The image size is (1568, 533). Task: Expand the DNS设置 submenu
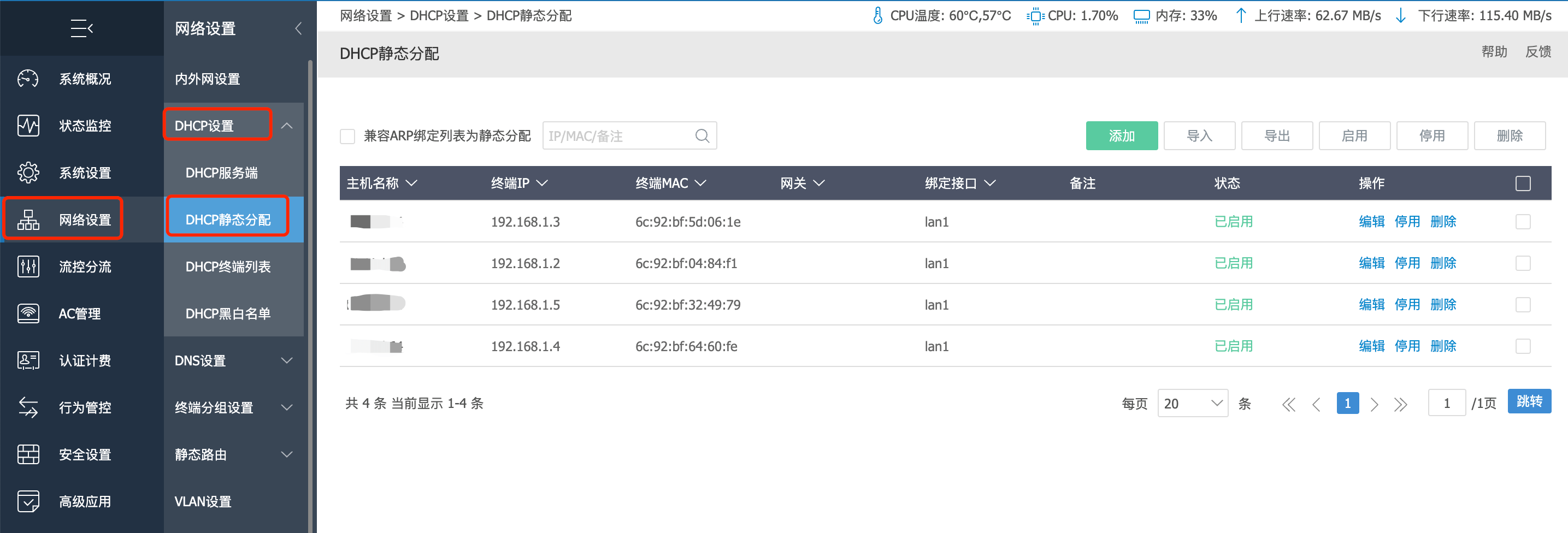(x=233, y=360)
